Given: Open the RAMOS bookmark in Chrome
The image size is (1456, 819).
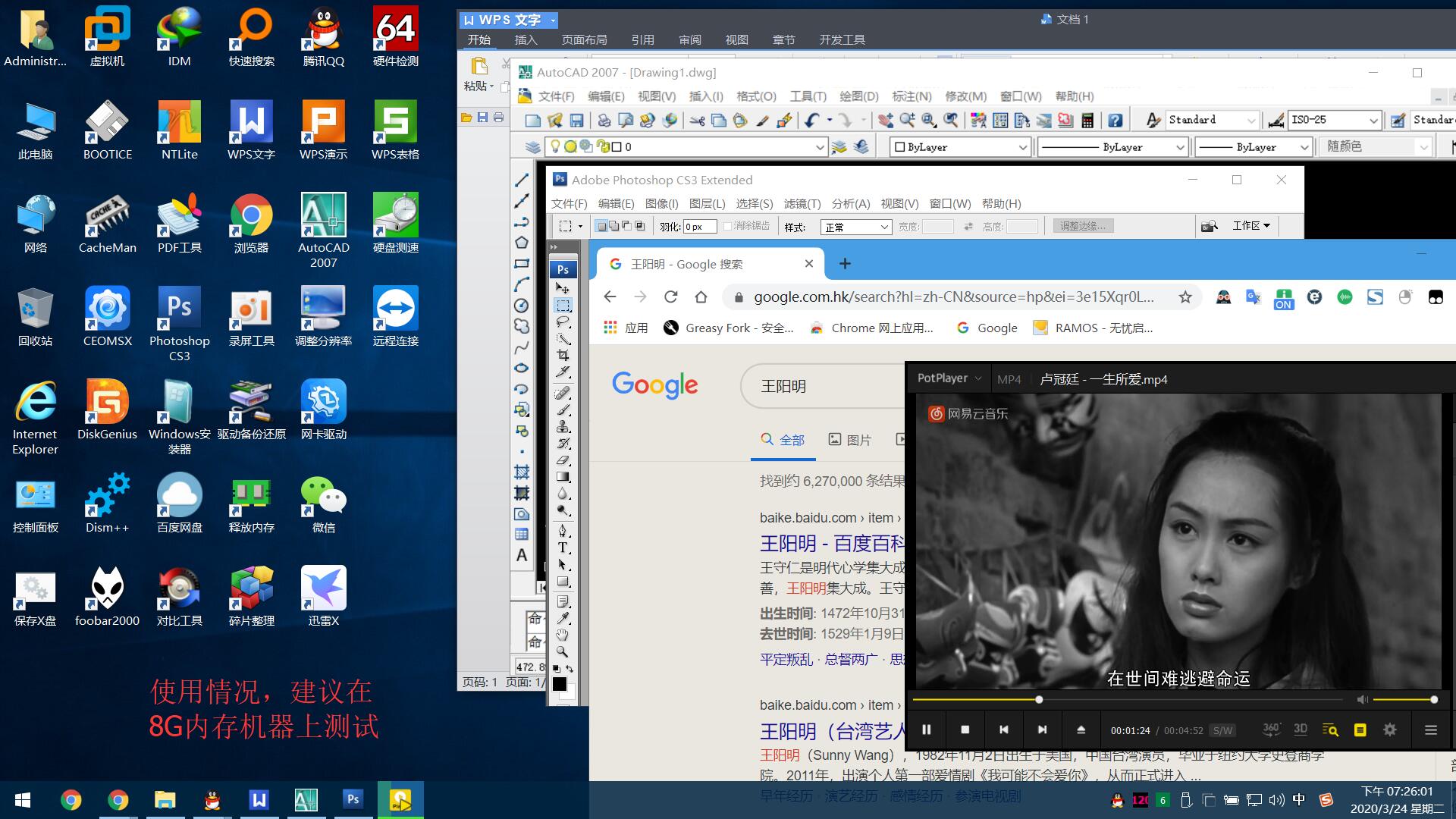Looking at the screenshot, I should click(1093, 328).
